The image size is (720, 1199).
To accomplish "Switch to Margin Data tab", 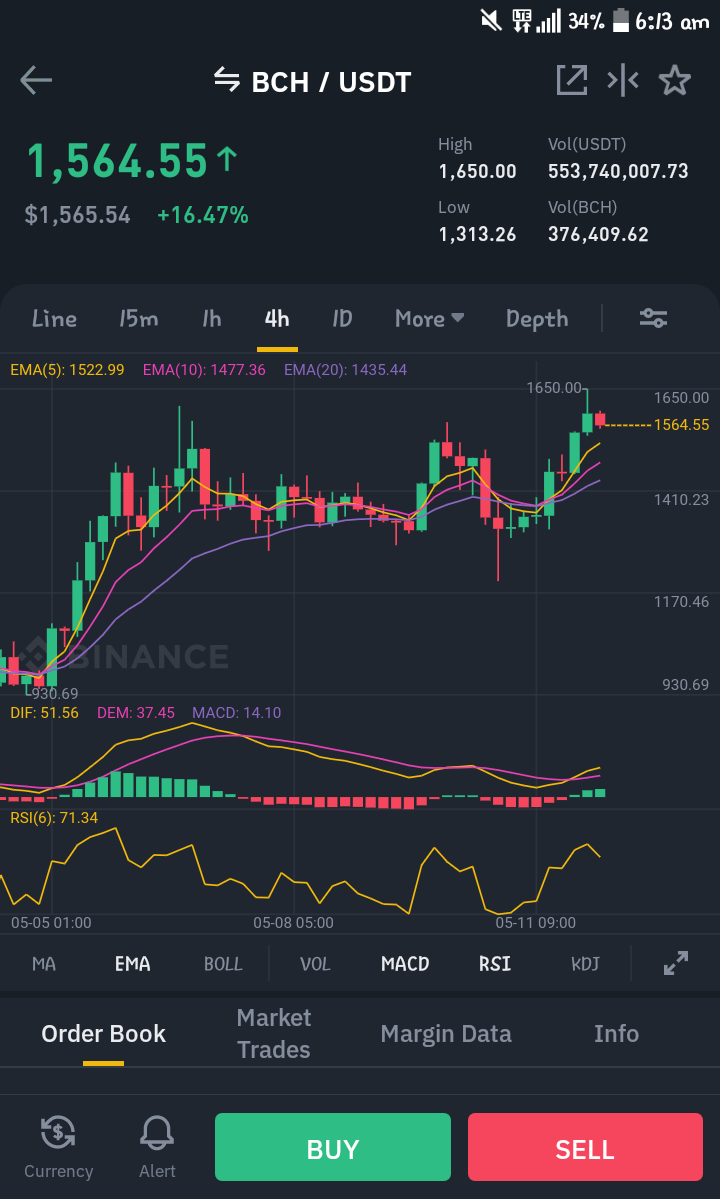I will coord(446,1034).
